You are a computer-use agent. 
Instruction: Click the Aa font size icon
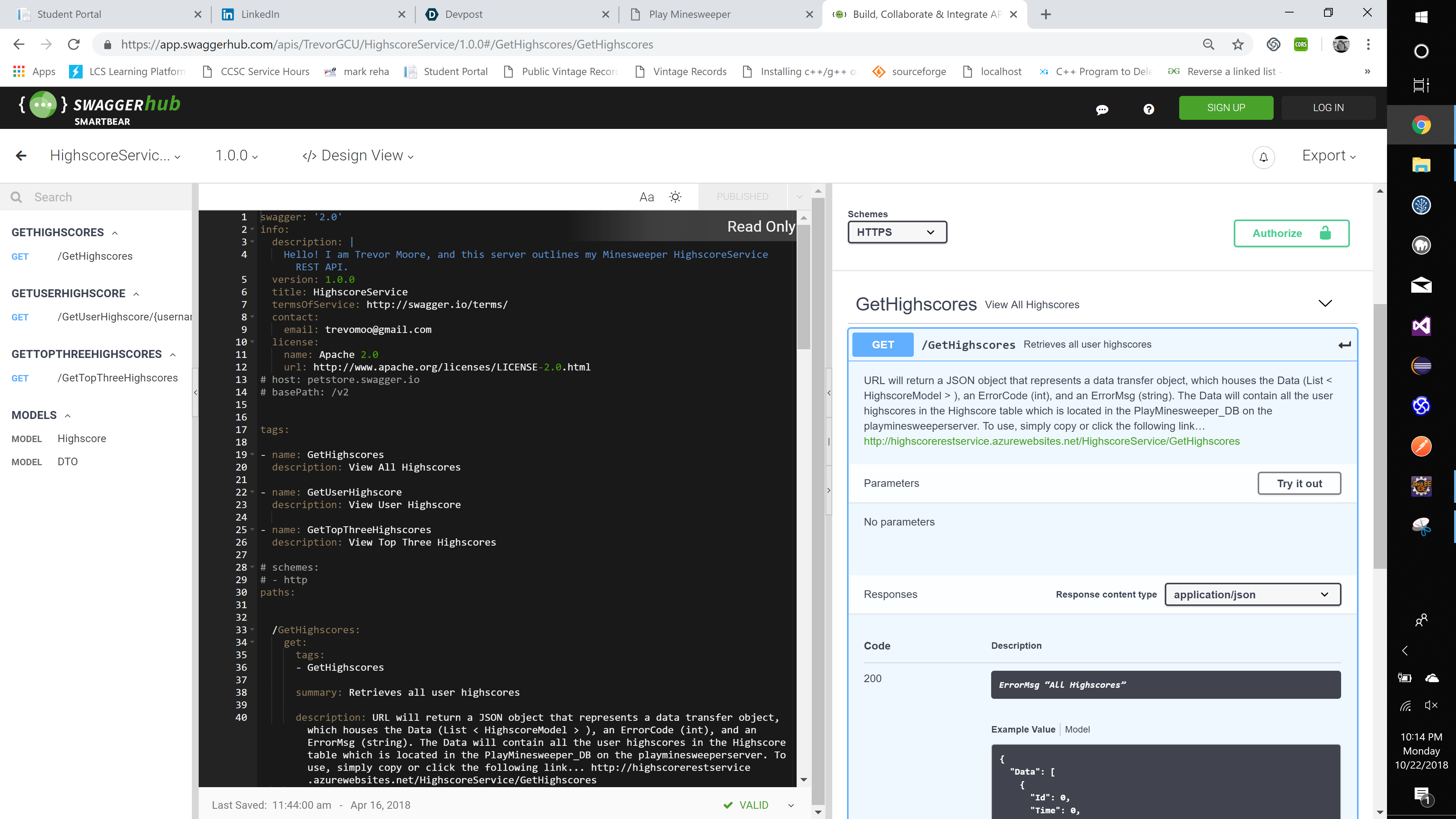(646, 197)
